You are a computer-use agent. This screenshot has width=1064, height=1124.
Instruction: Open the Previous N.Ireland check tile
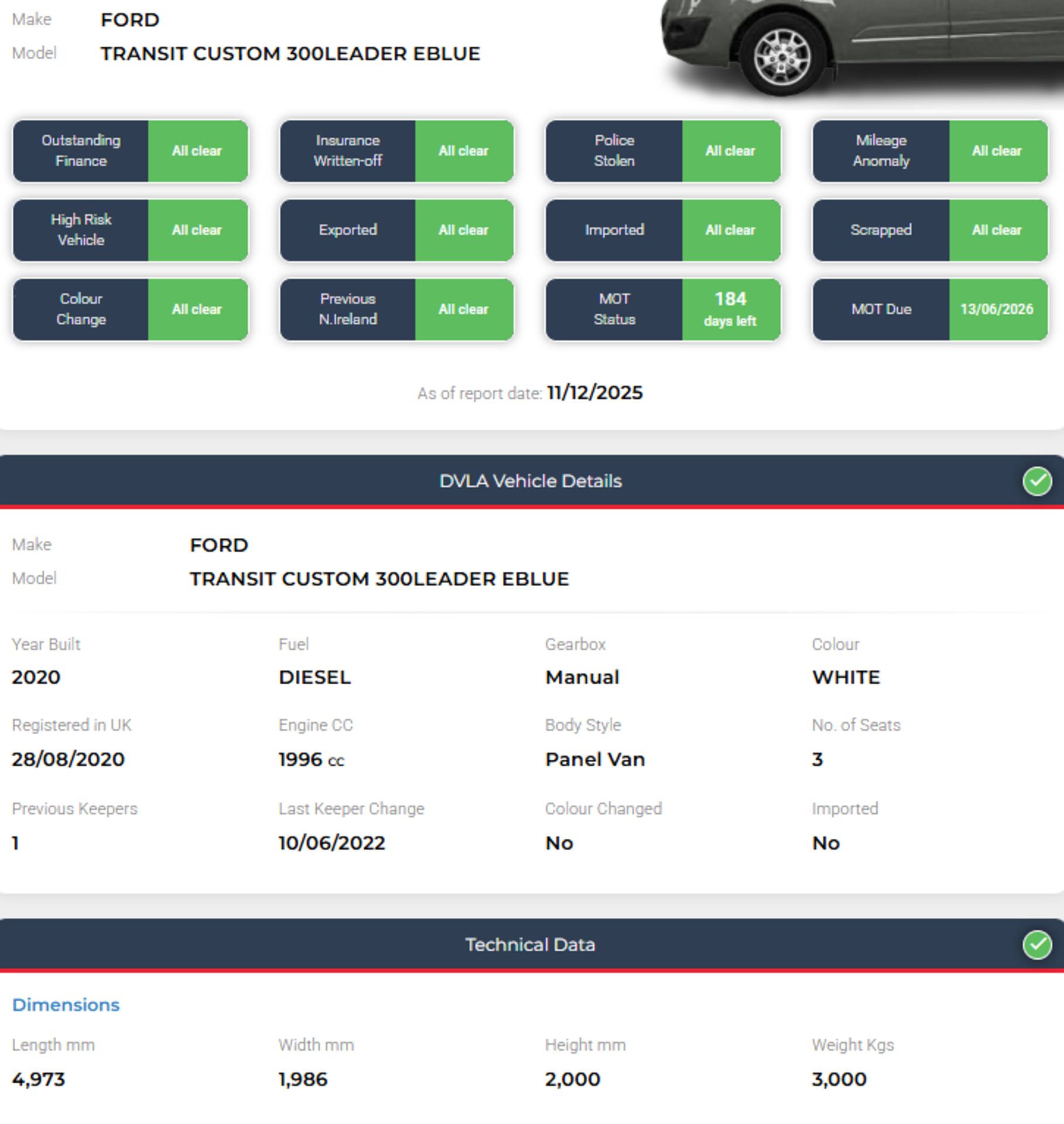[x=397, y=310]
